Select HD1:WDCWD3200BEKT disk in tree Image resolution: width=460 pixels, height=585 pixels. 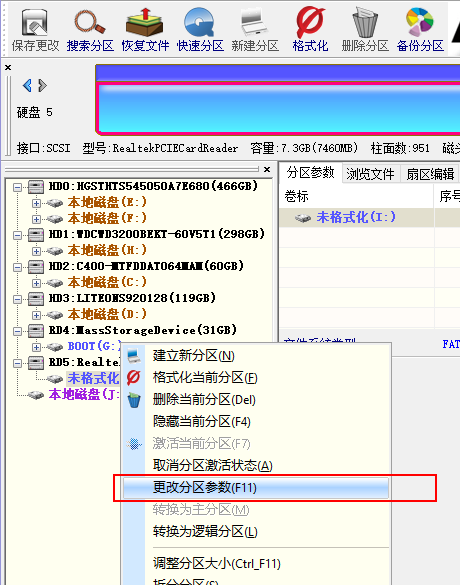pos(157,234)
